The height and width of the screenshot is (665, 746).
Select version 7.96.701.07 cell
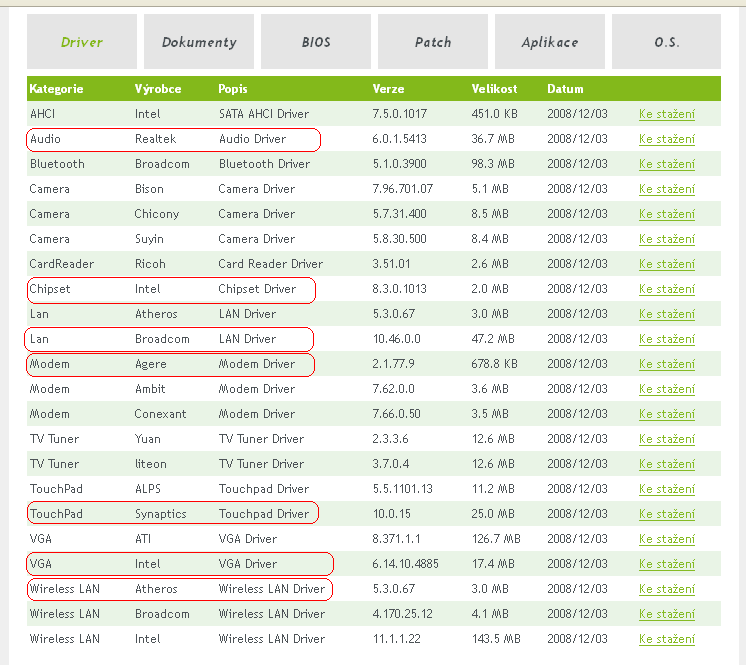pos(402,189)
